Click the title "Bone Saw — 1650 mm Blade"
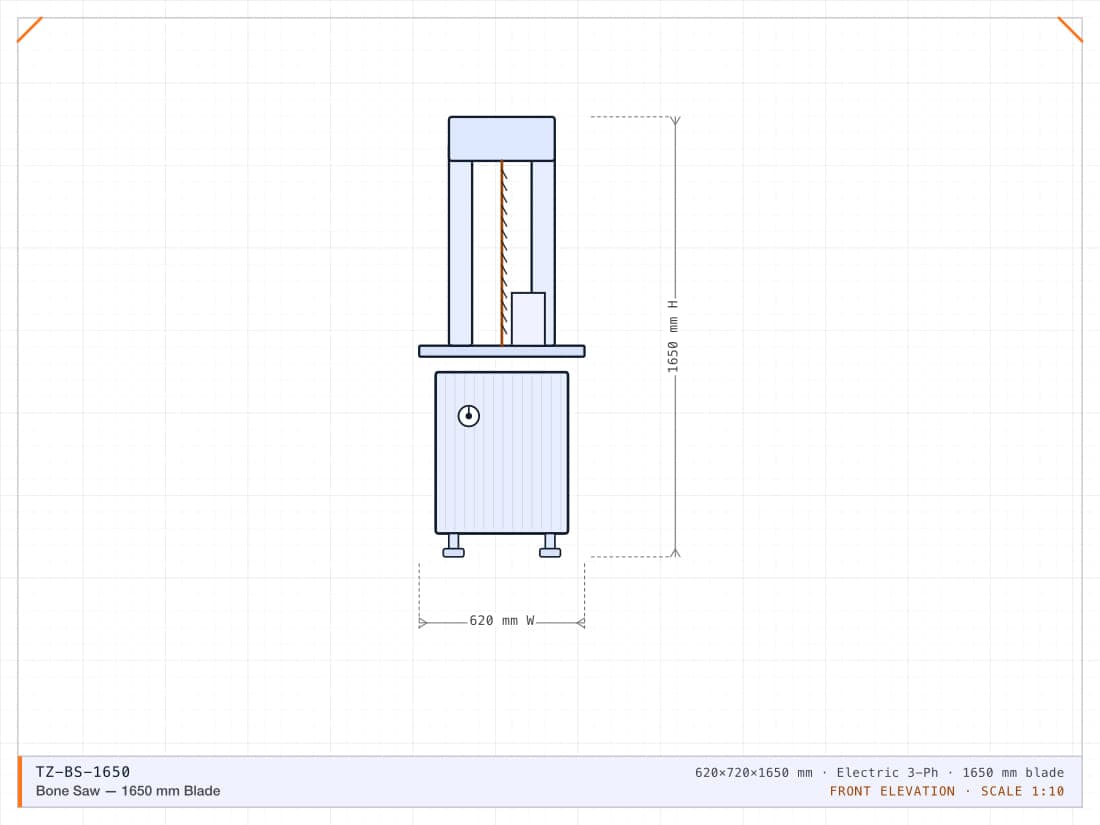 (x=128, y=791)
